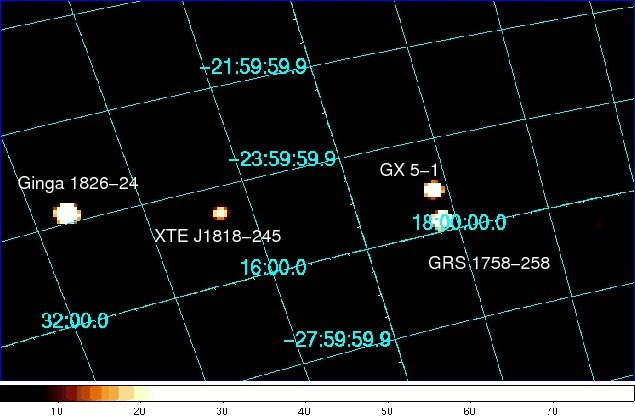
Task: Click the GX 5-1 source spot
Action: pyautogui.click(x=432, y=190)
